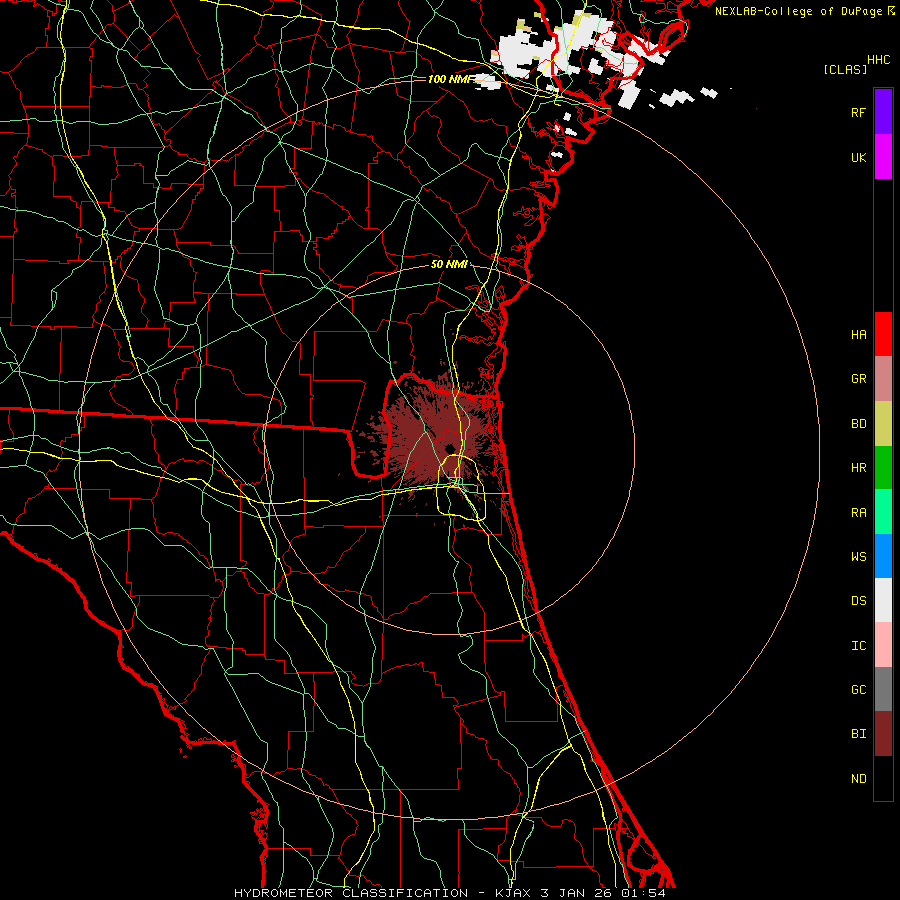The height and width of the screenshot is (900, 900).
Task: Click the BI brown legend swatch
Action: (883, 734)
